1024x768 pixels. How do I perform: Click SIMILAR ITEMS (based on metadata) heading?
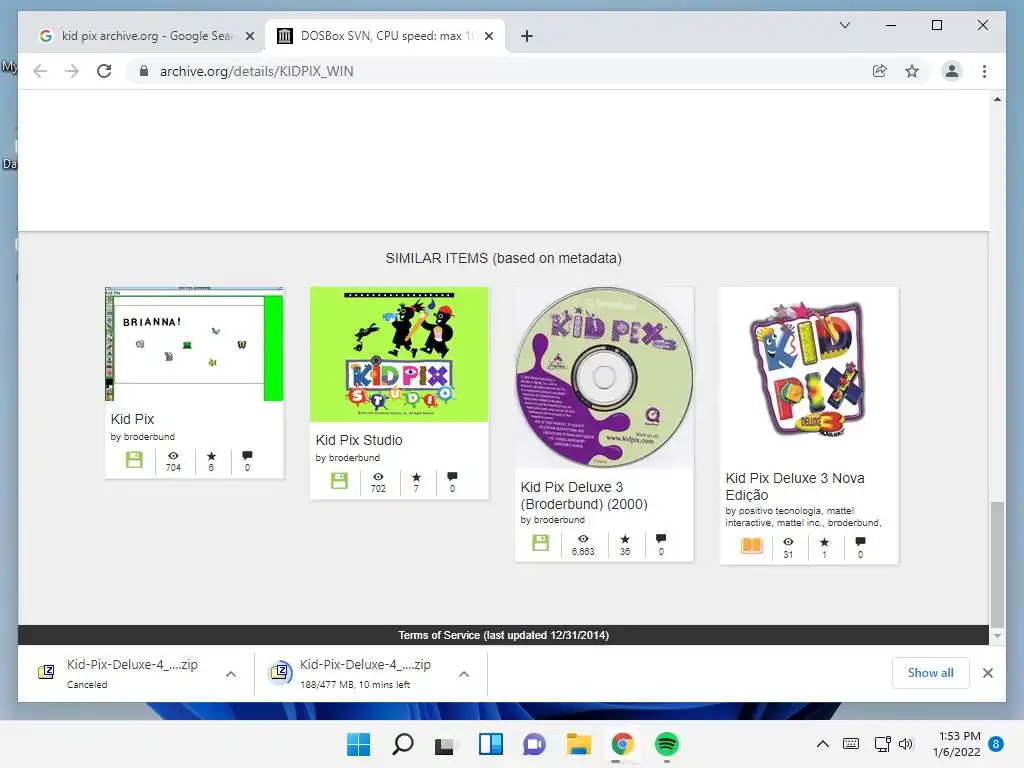(x=504, y=259)
